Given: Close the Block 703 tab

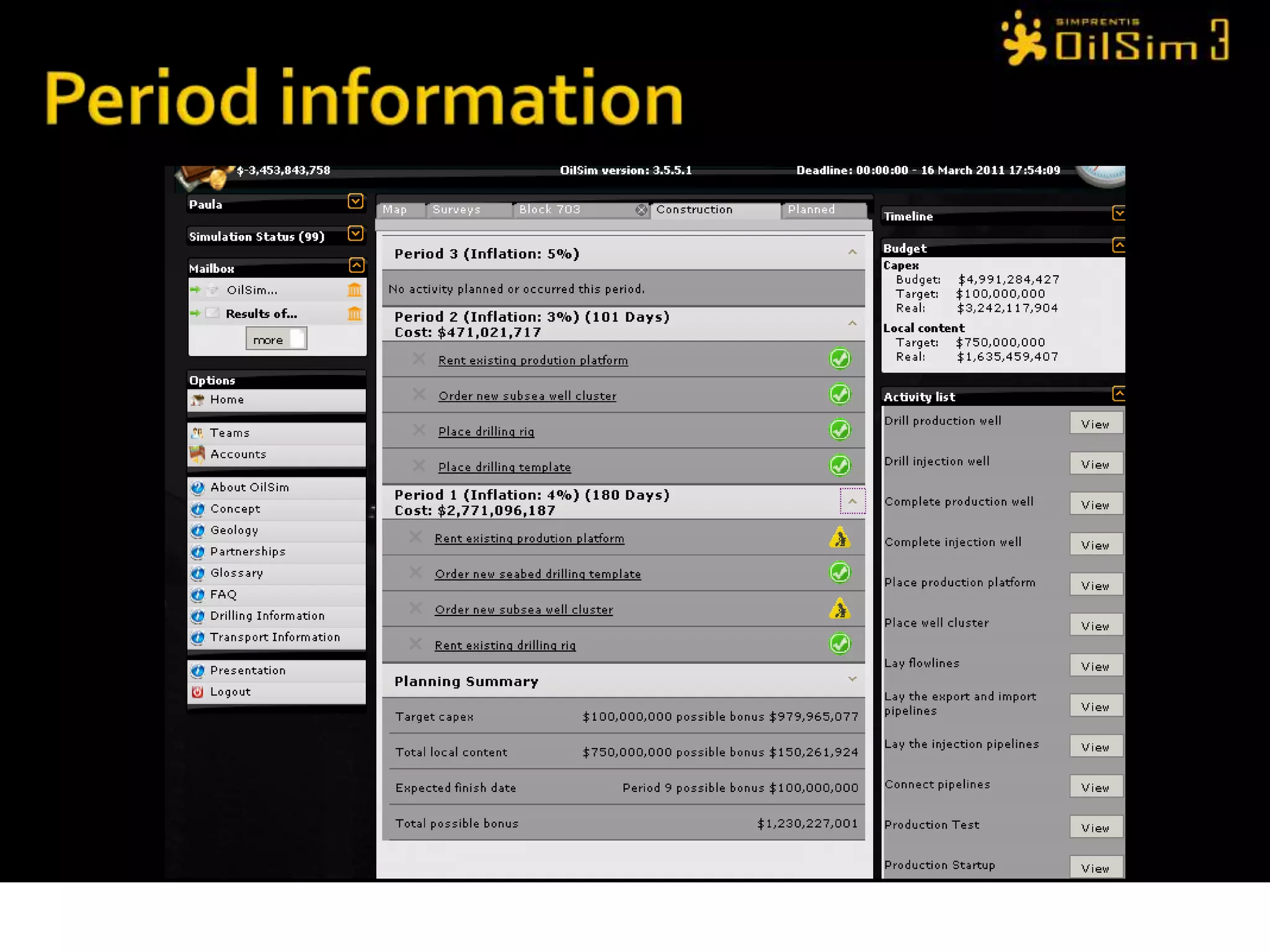Looking at the screenshot, I should pyautogui.click(x=641, y=210).
